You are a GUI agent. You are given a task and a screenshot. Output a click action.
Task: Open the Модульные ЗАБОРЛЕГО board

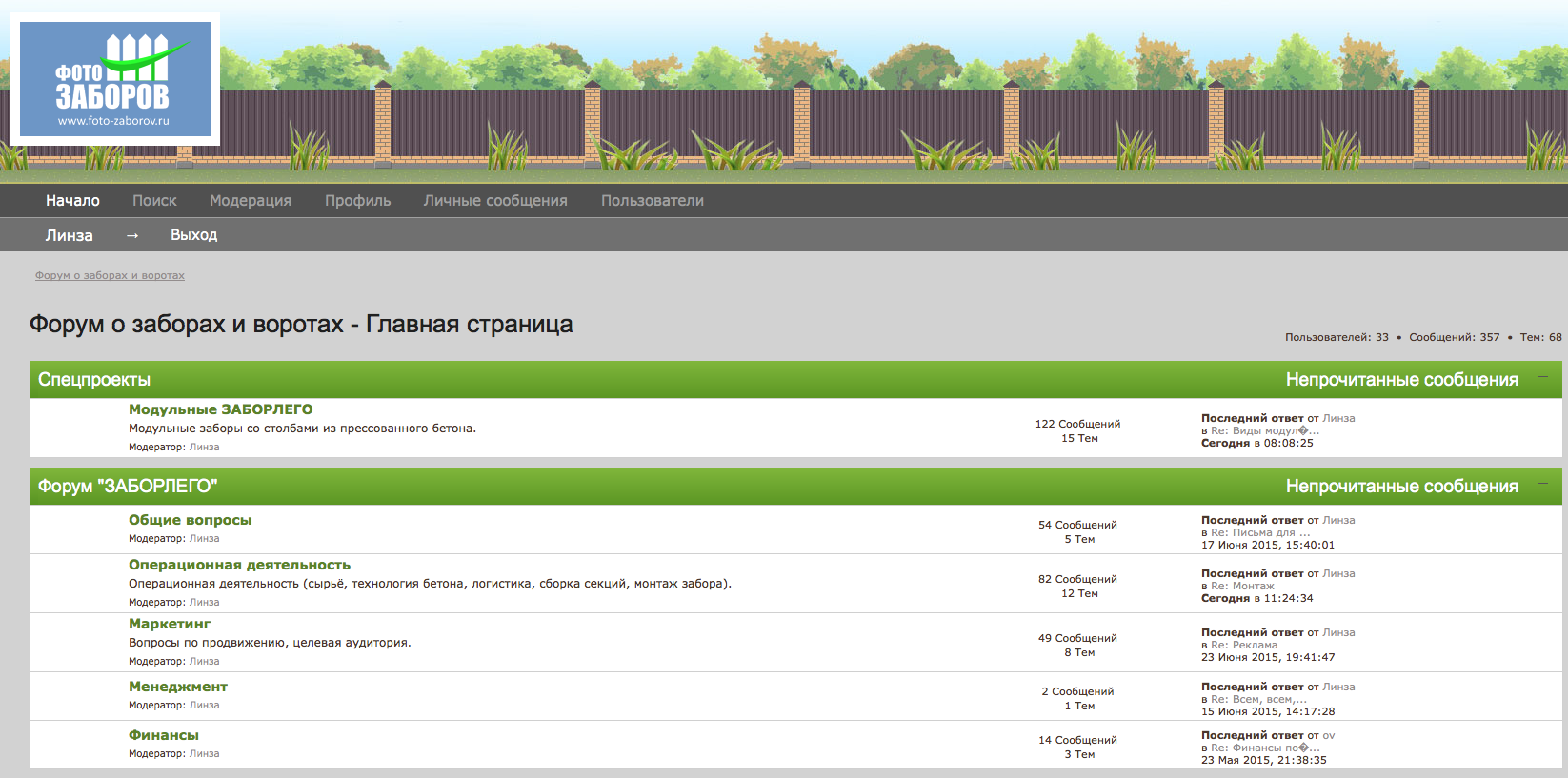pos(220,409)
